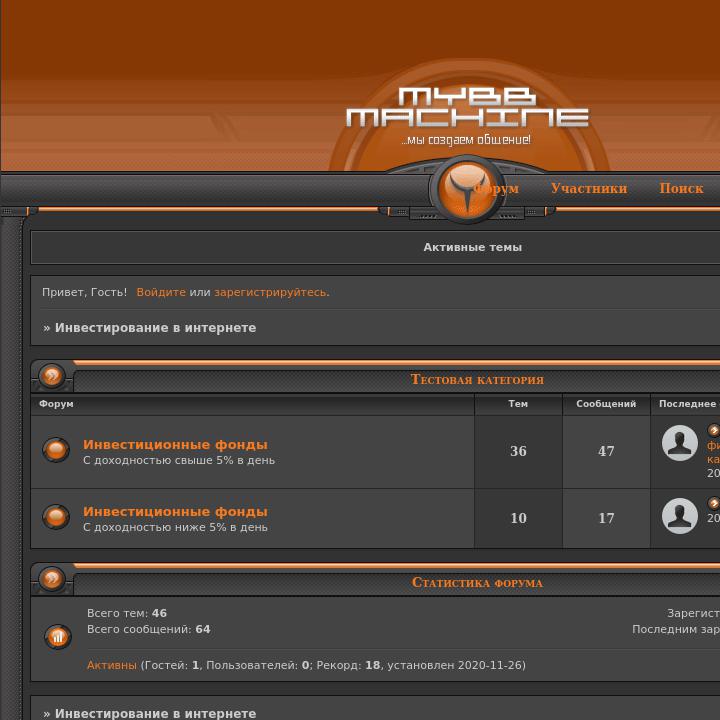The width and height of the screenshot is (720, 720).
Task: Click the forum statistics chart icon
Action: point(58,637)
